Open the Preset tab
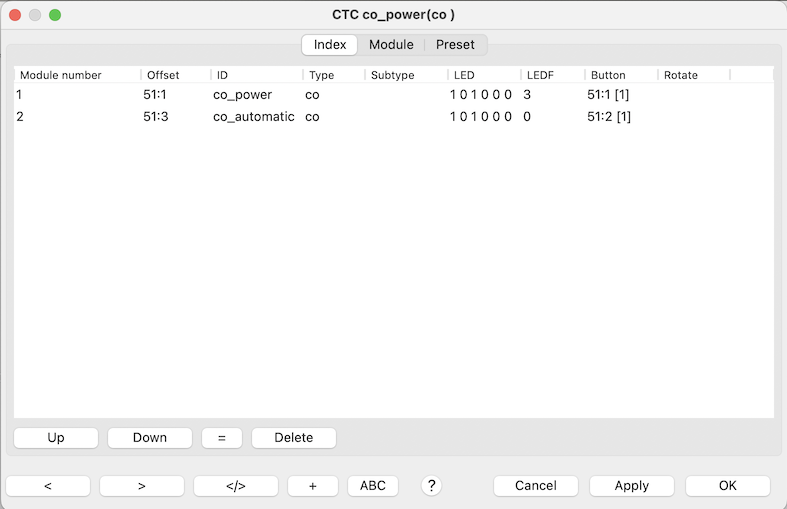Viewport: 787px width, 509px height. coord(455,45)
